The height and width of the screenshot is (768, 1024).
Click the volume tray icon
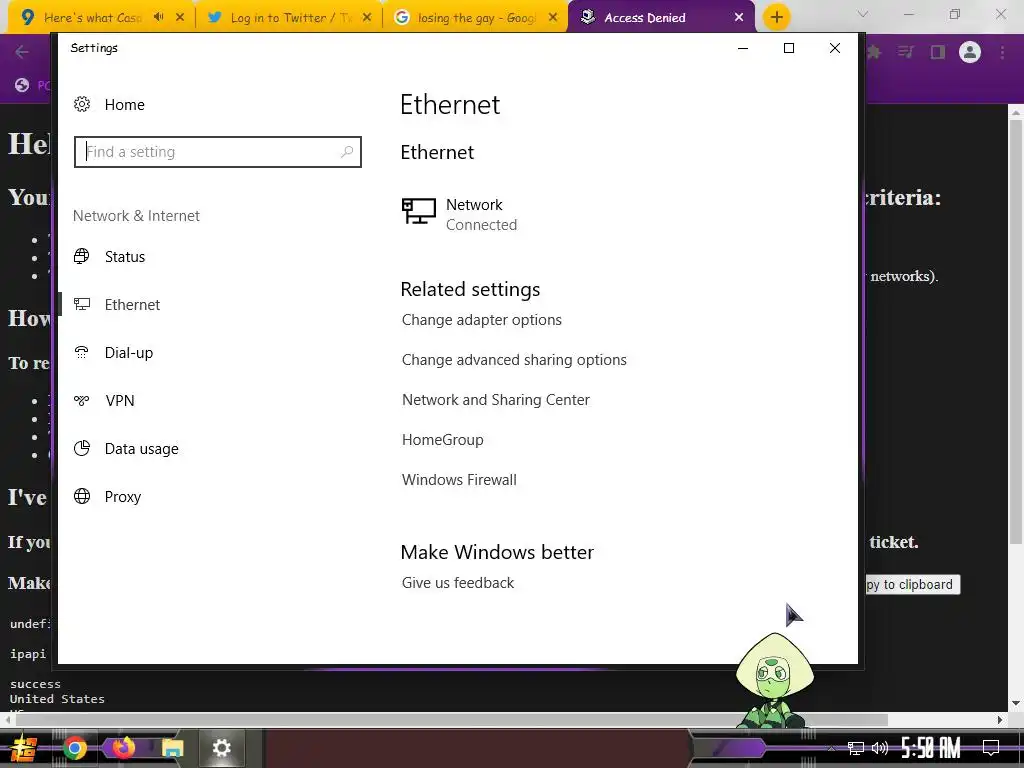(880, 748)
